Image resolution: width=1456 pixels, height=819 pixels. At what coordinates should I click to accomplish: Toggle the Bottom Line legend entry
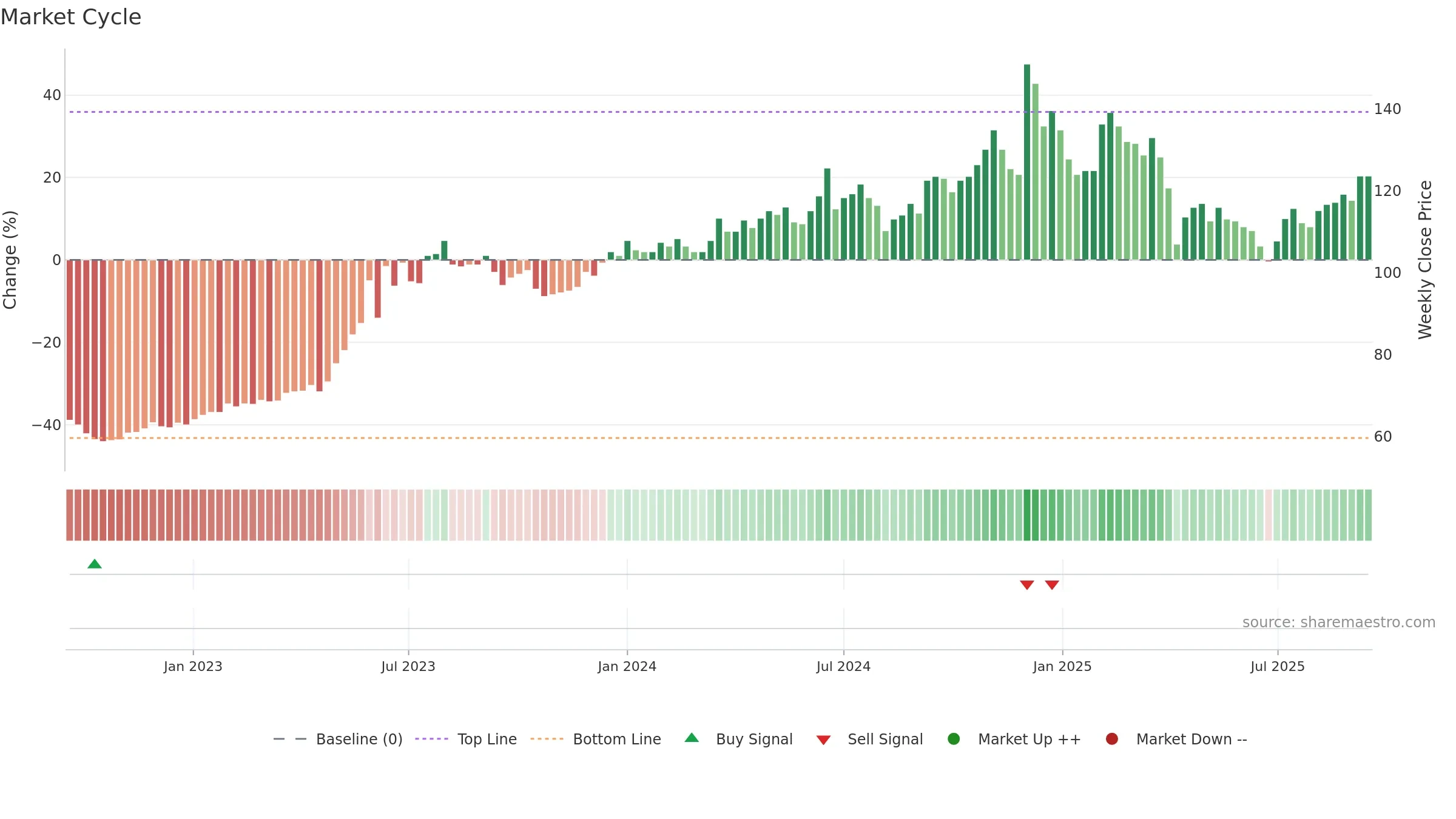[x=596, y=739]
